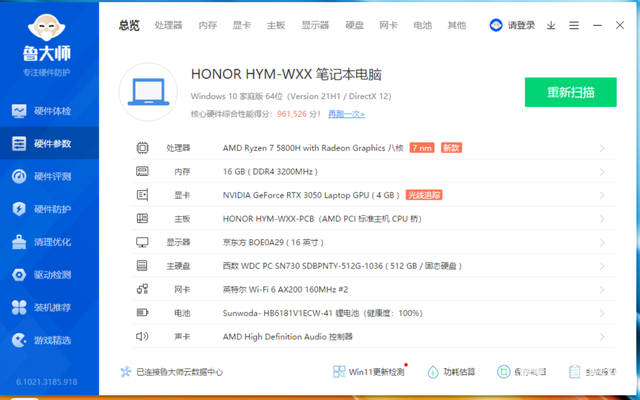Screen dimensions: 640x400
Task: Switch to 网卡 tab
Action: coord(388,25)
